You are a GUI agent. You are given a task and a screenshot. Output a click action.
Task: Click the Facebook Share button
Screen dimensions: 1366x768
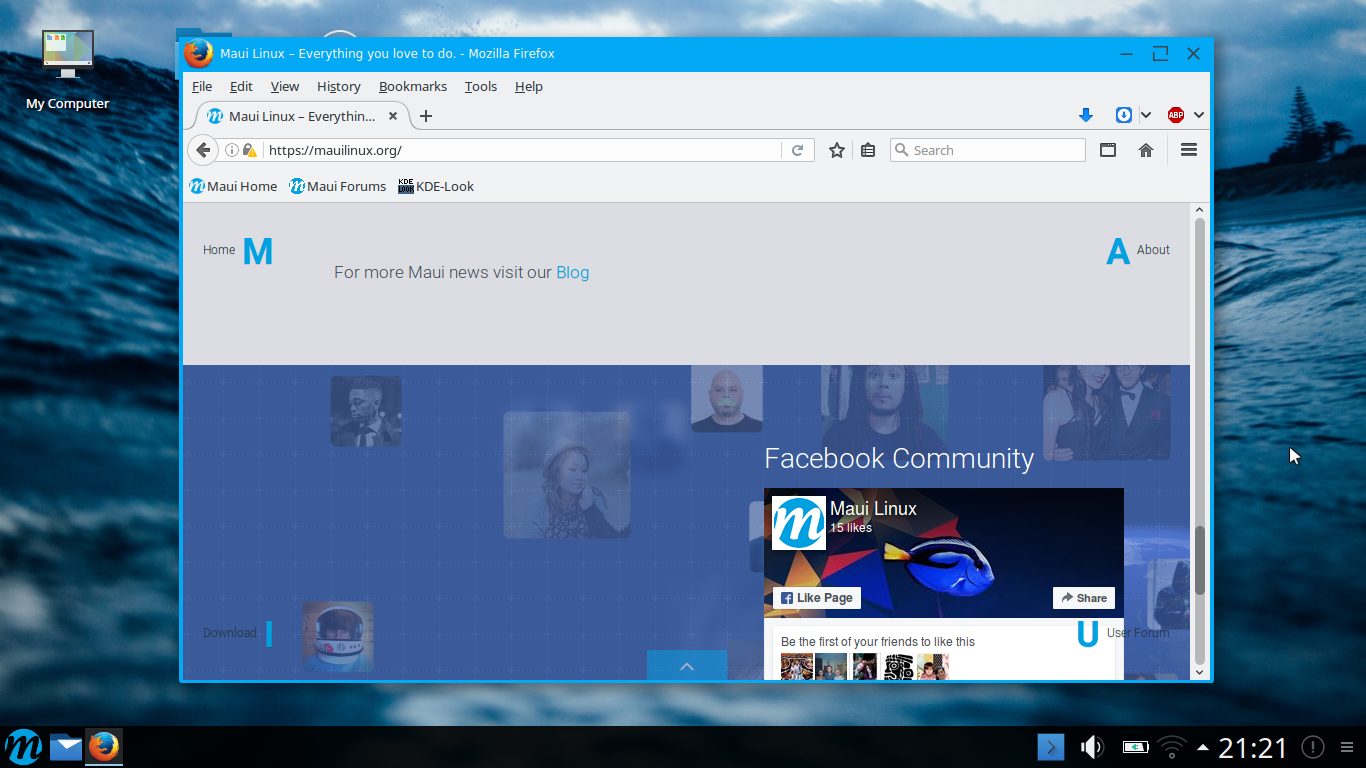point(1084,598)
